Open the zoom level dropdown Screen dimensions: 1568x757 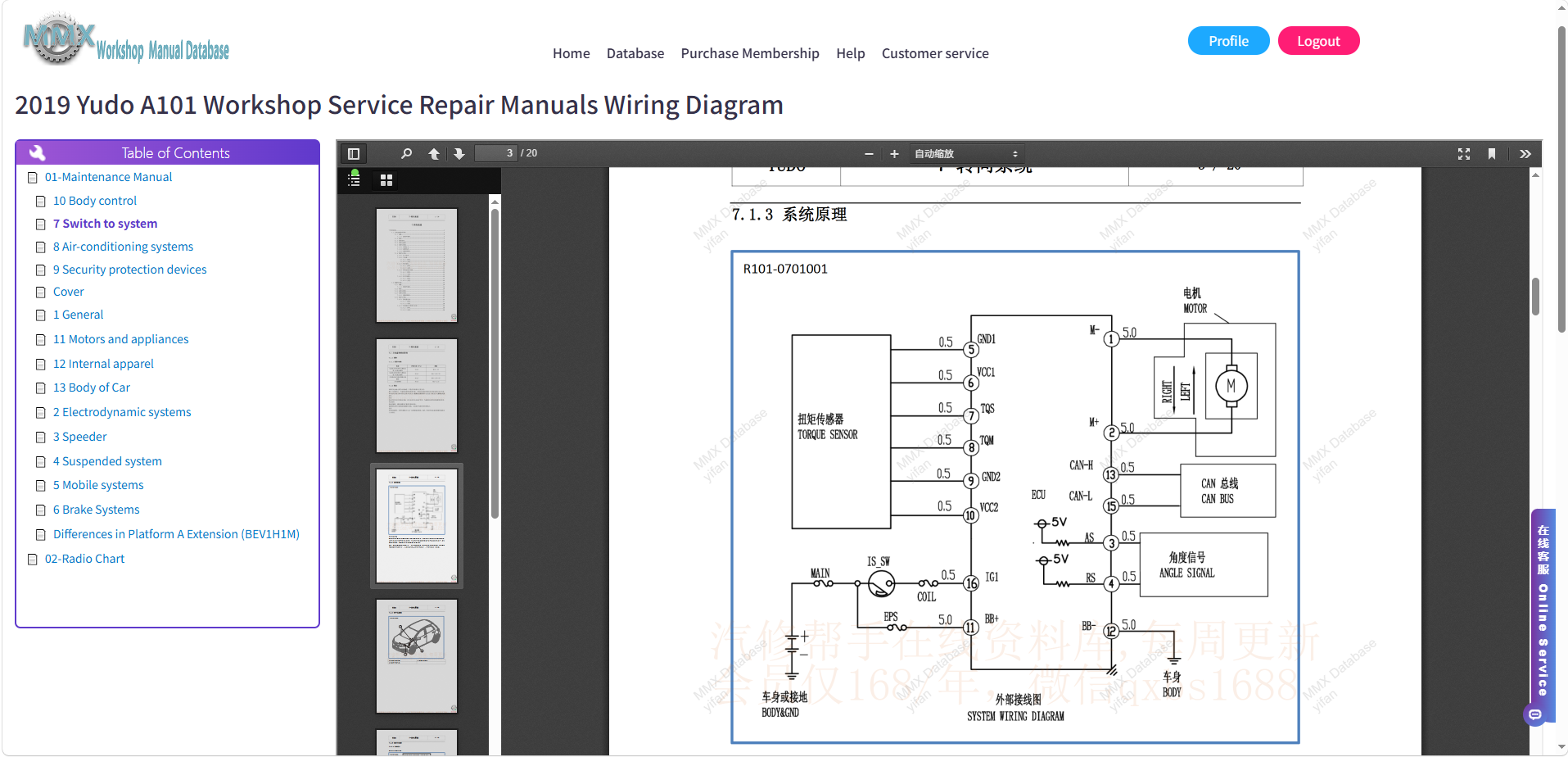967,154
